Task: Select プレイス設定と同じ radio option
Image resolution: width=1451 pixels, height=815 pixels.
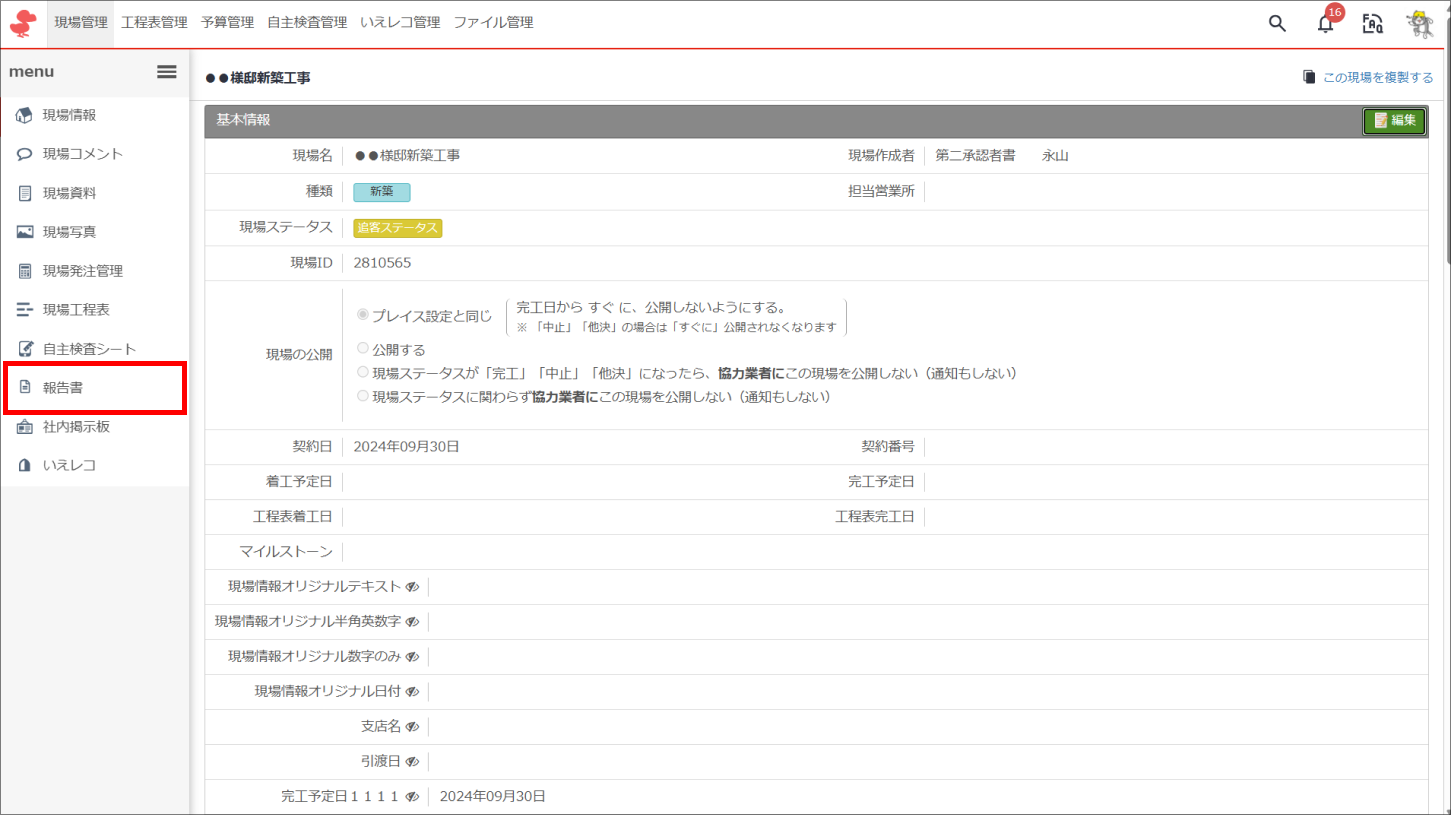Action: [x=363, y=315]
